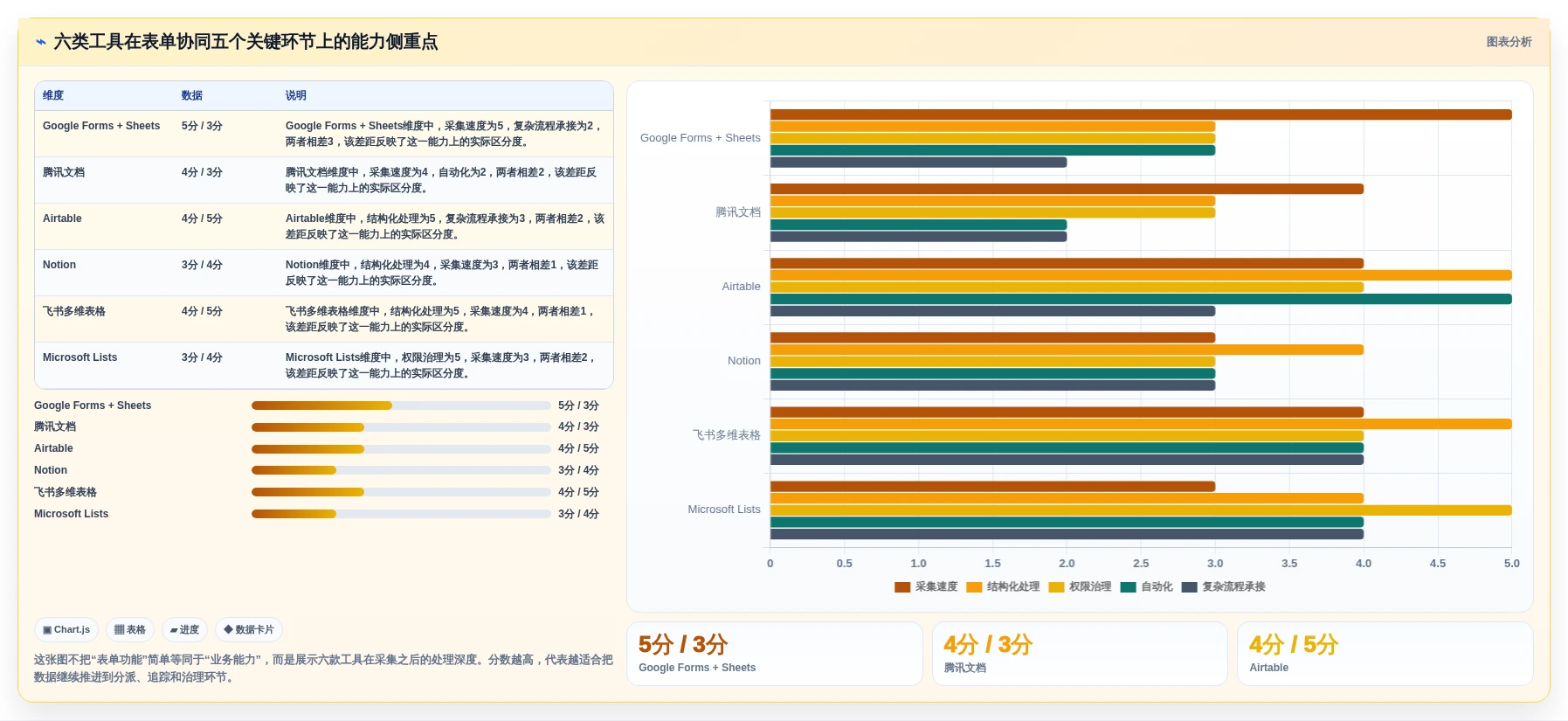Image resolution: width=1568 pixels, height=721 pixels.
Task: Select the Microsoft Lists table row name cell
Action: [x=79, y=357]
